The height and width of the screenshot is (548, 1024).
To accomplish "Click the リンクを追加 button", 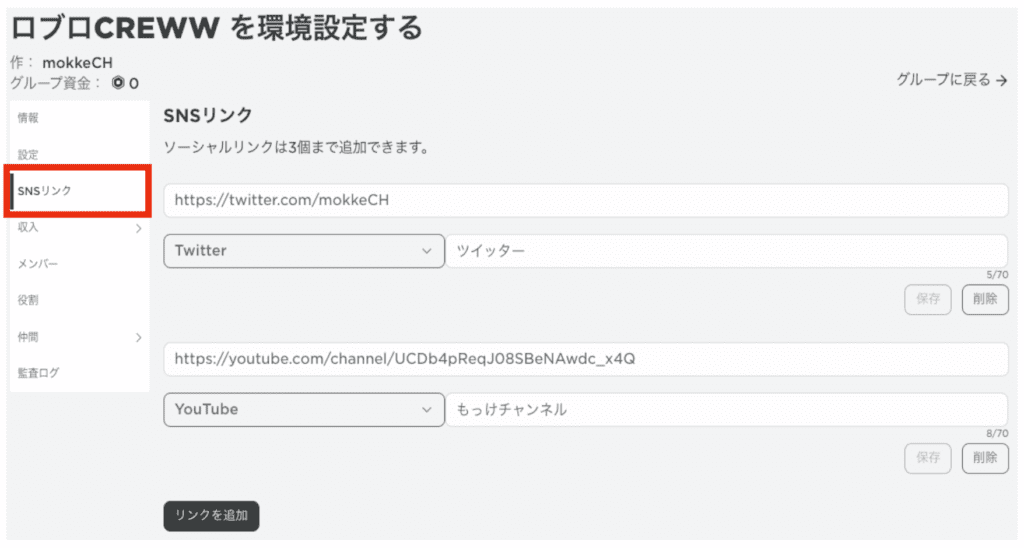I will point(211,516).
